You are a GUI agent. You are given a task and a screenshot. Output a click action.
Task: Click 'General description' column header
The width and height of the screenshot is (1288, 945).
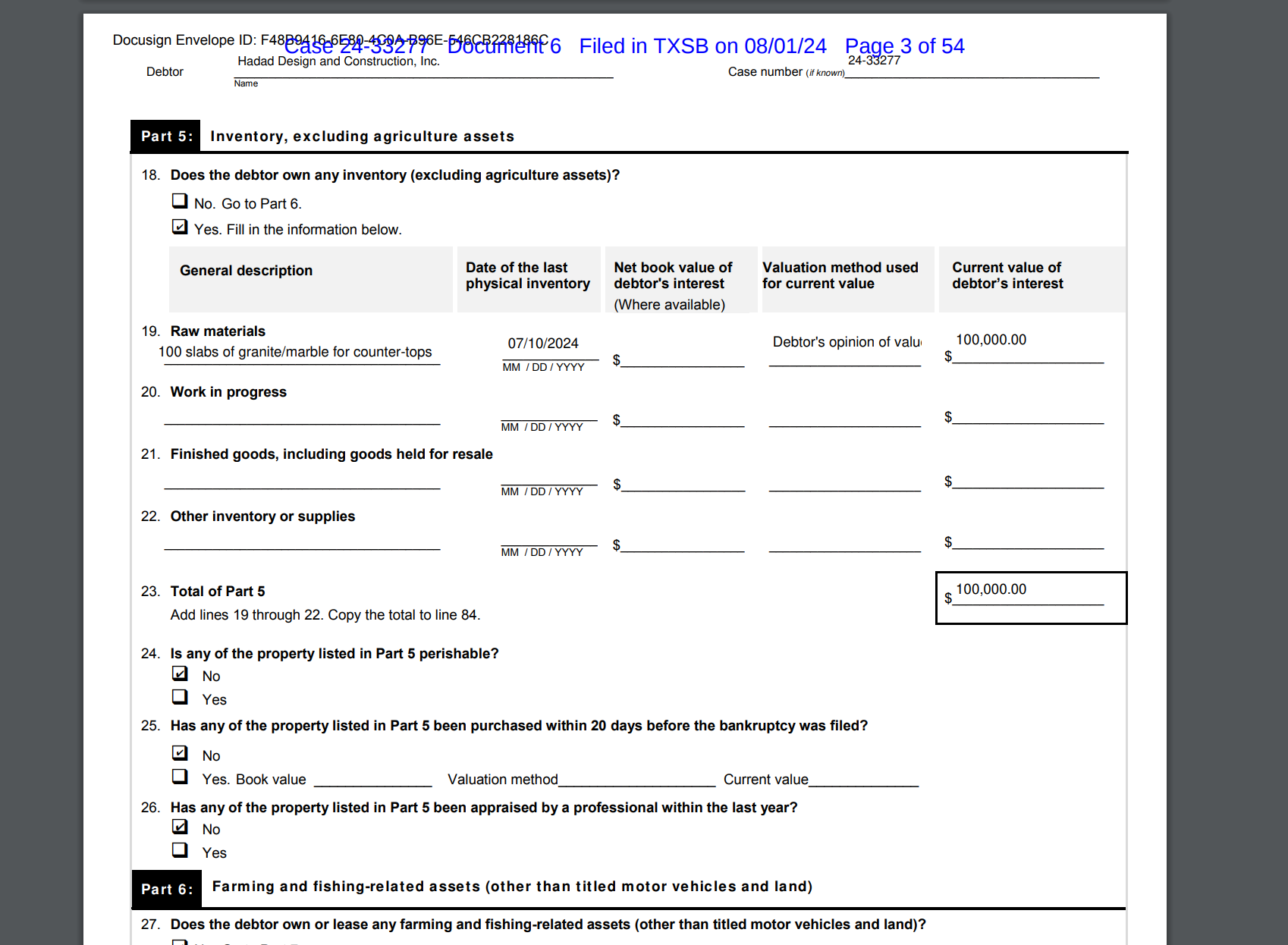[x=246, y=271]
